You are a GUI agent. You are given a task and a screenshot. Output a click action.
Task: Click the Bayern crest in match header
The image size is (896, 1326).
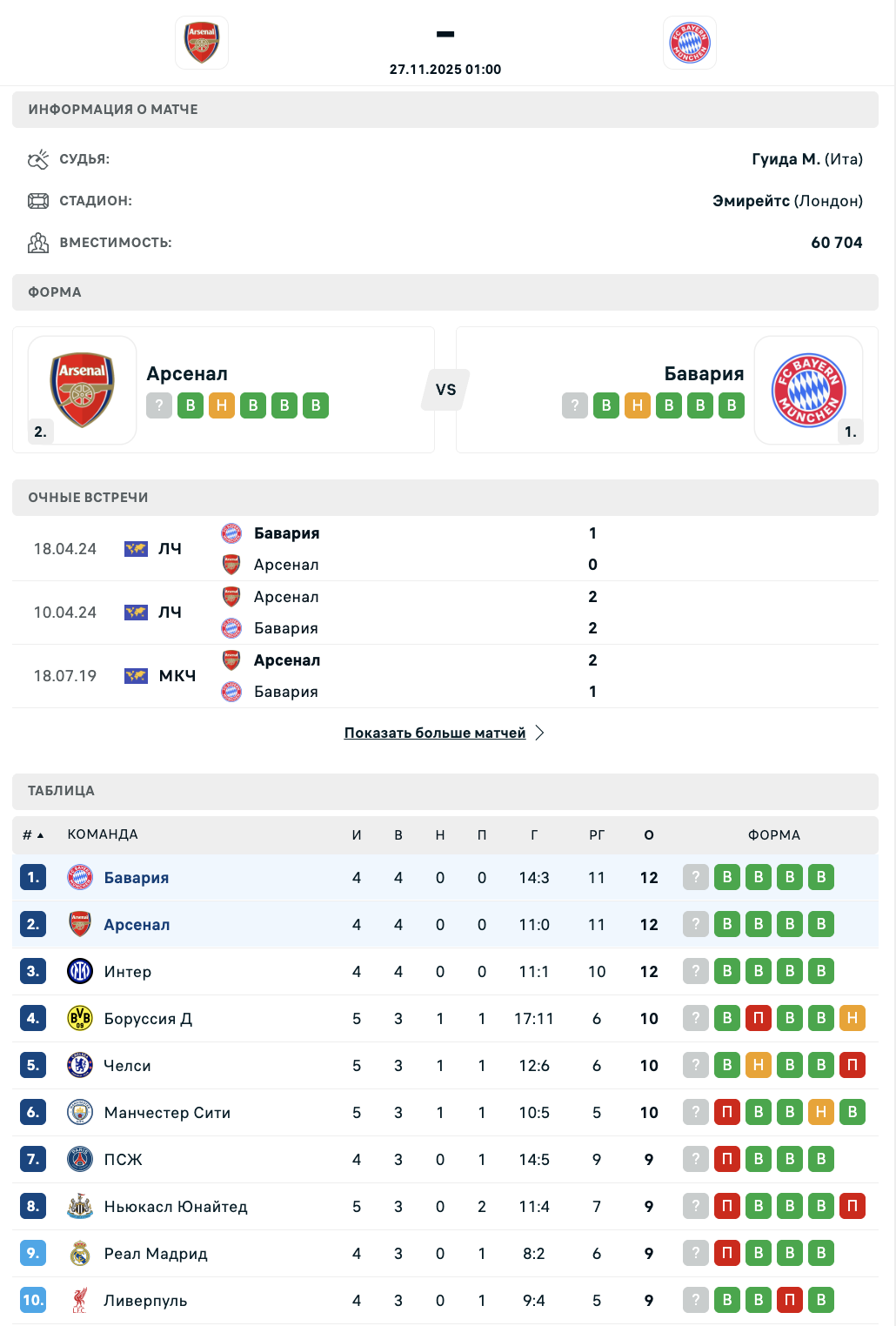[x=690, y=43]
